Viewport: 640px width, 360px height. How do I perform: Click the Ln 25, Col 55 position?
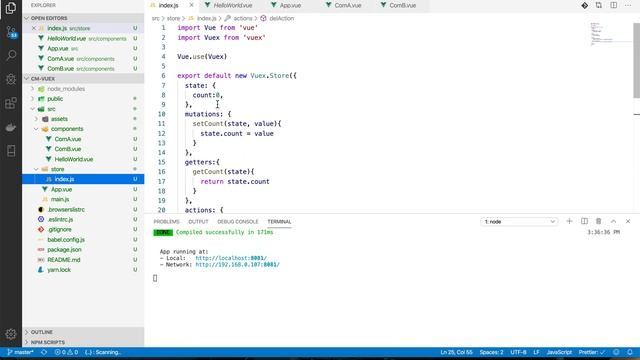click(x=456, y=352)
